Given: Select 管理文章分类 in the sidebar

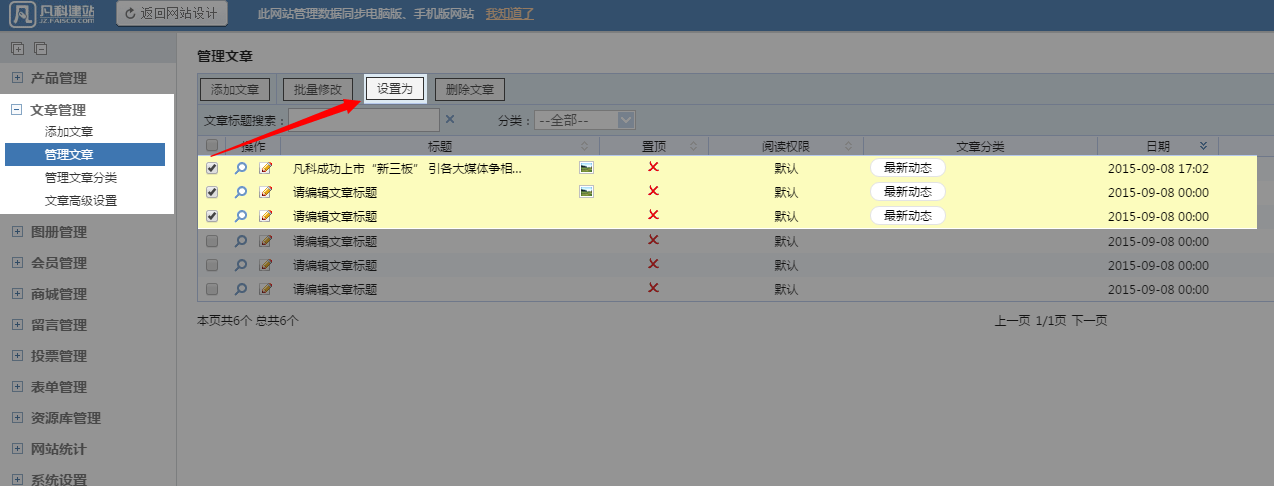Looking at the screenshot, I should click(81, 177).
